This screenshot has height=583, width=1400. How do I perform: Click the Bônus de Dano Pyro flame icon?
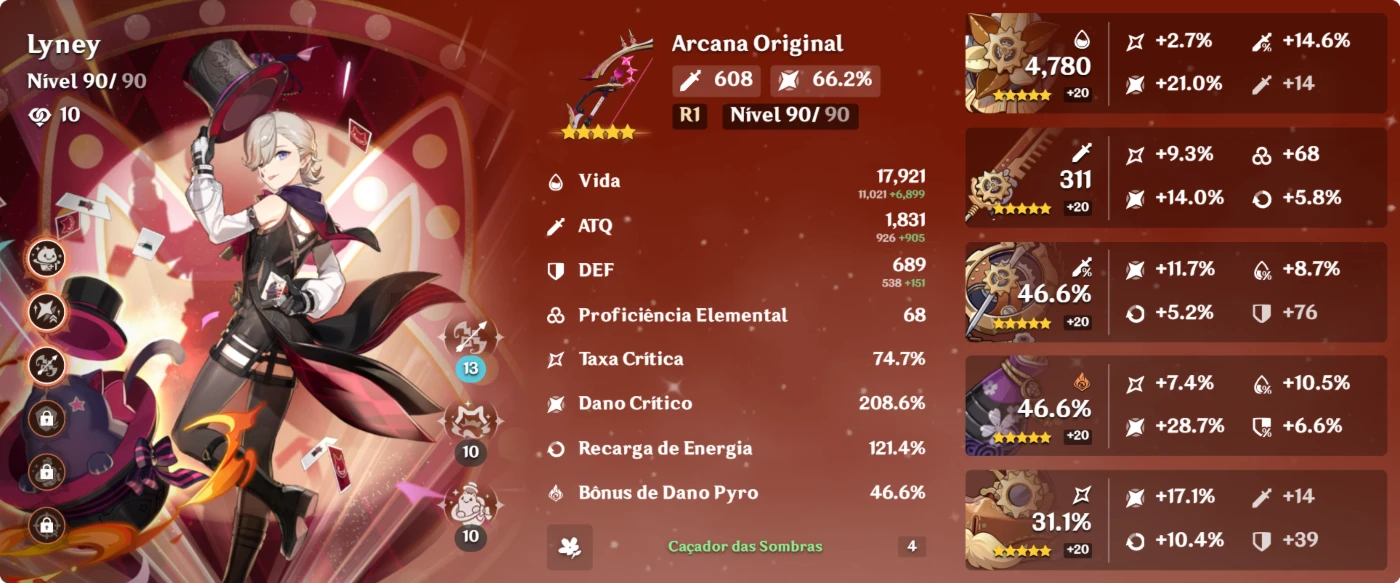556,492
